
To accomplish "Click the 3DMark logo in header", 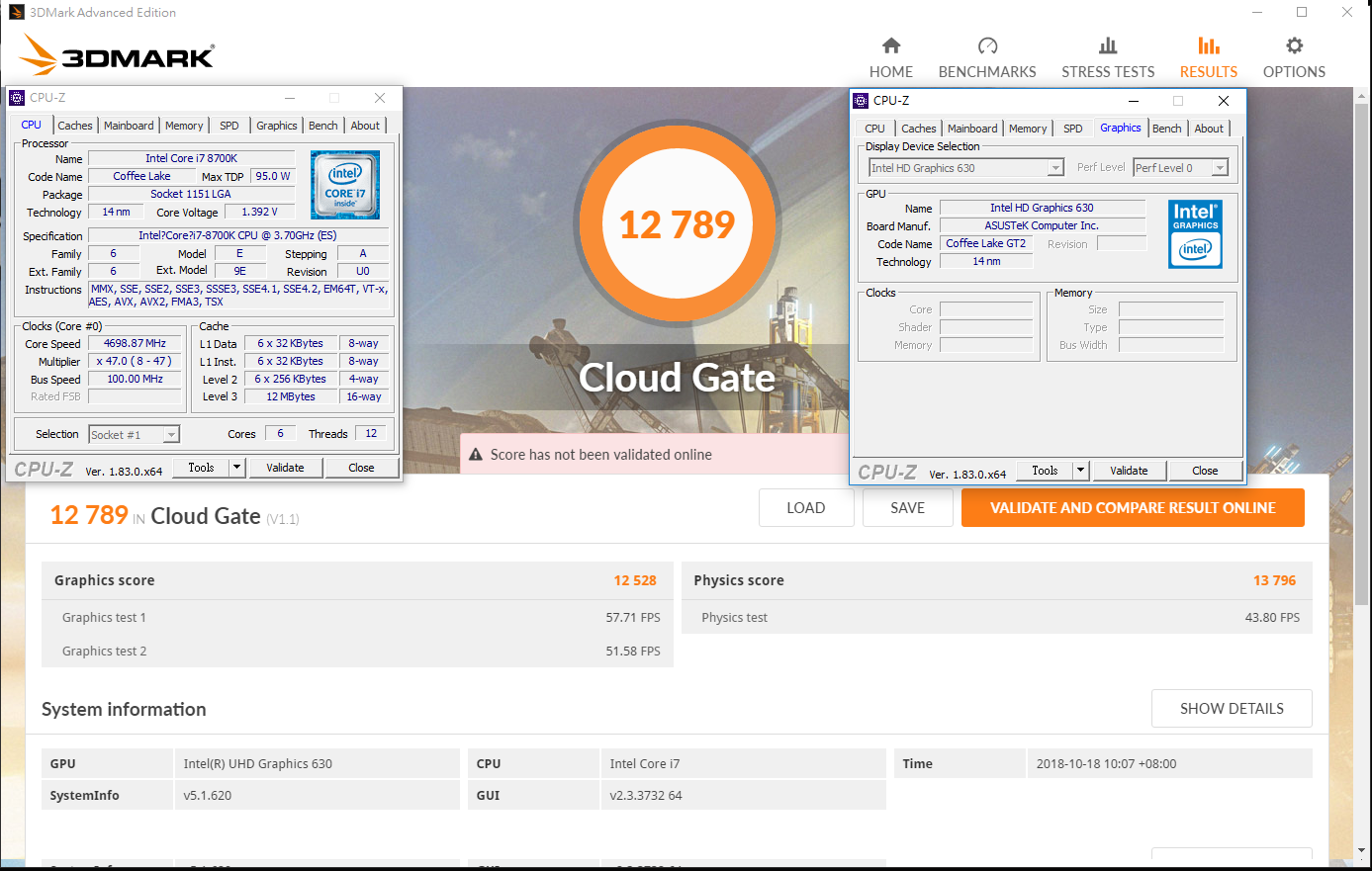I will tap(118, 55).
